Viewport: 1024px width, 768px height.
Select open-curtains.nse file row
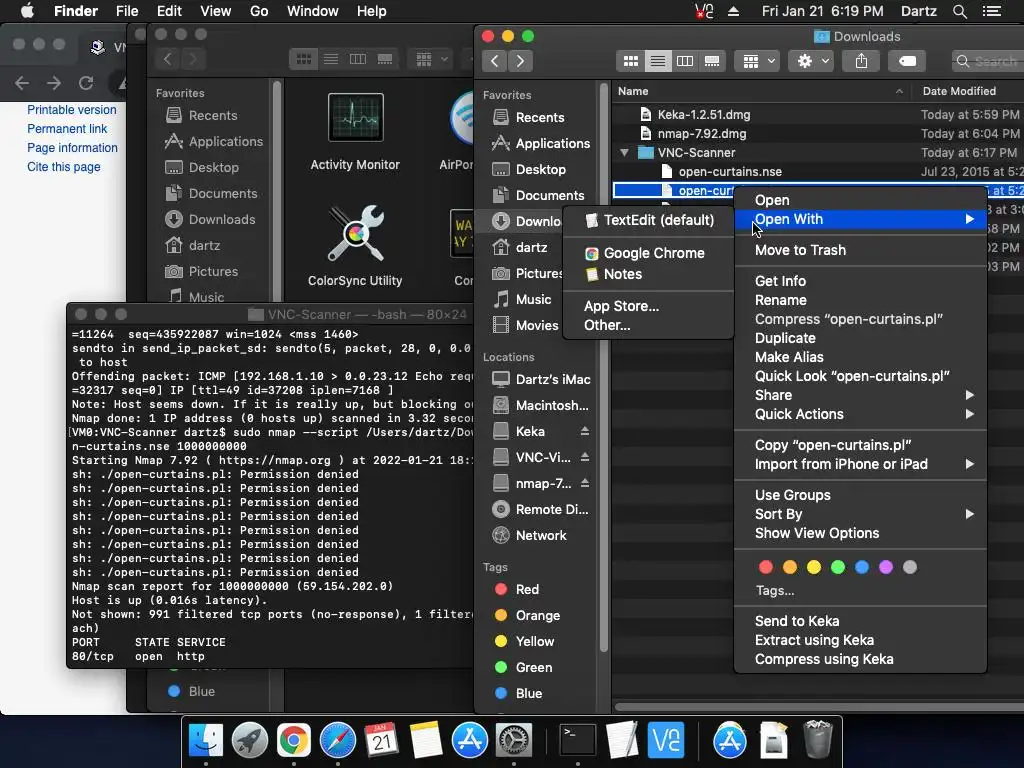818,172
